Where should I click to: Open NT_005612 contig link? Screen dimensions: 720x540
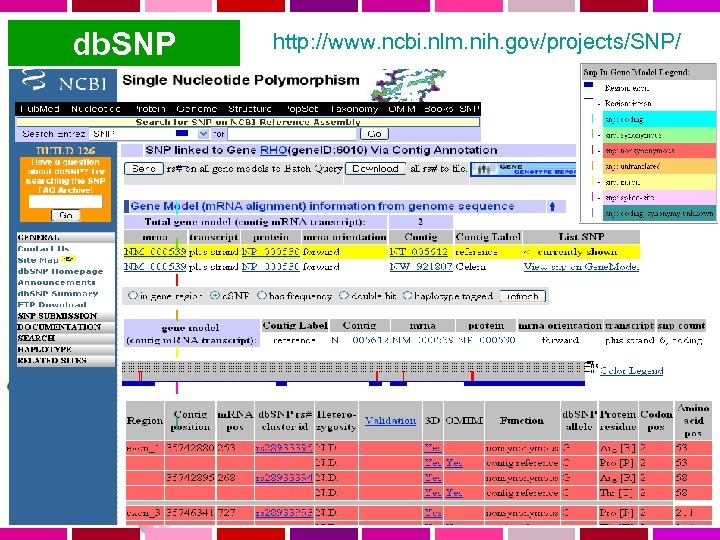click(418, 252)
